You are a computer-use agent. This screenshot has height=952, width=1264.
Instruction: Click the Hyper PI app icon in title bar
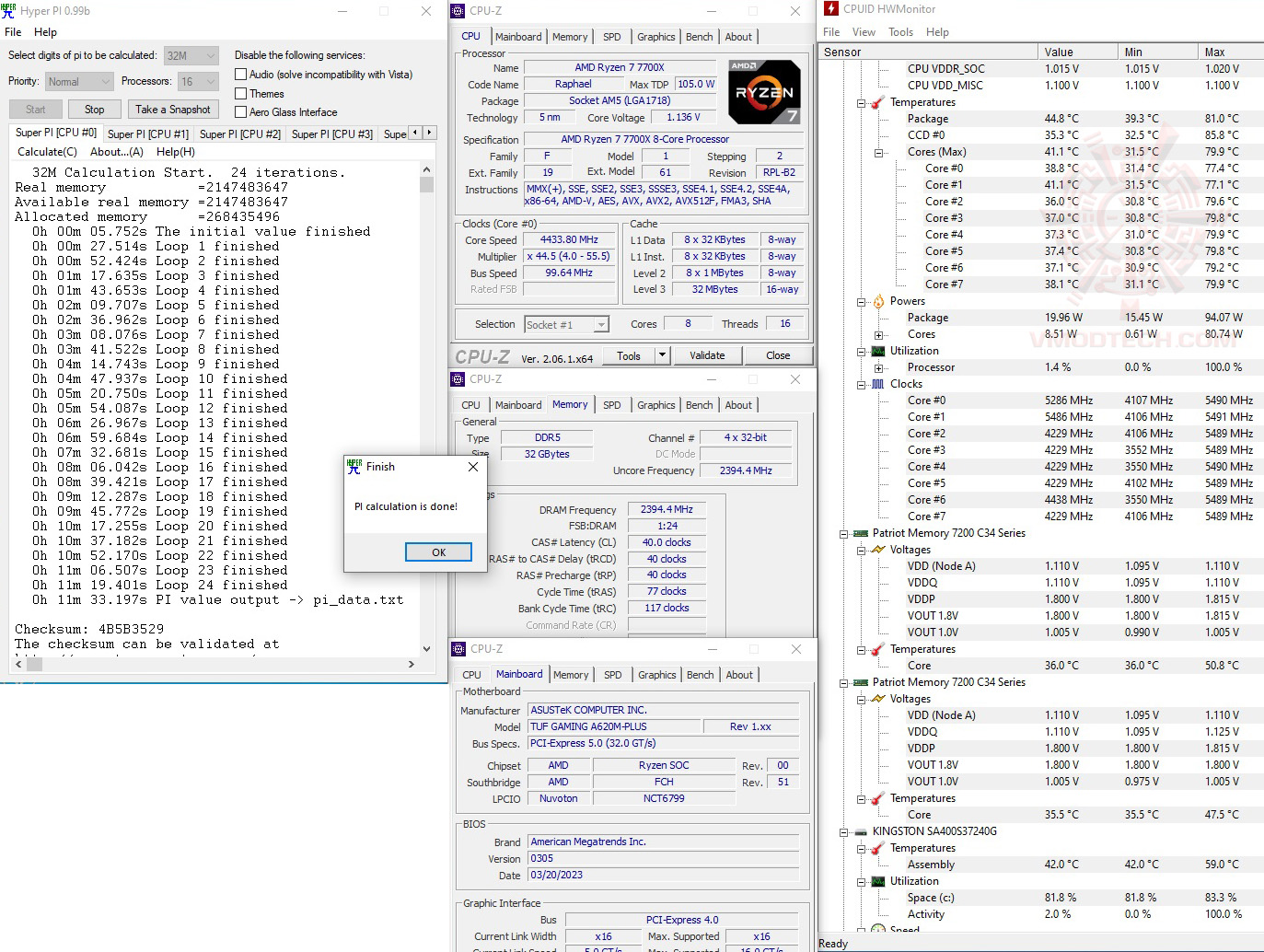pos(9,11)
